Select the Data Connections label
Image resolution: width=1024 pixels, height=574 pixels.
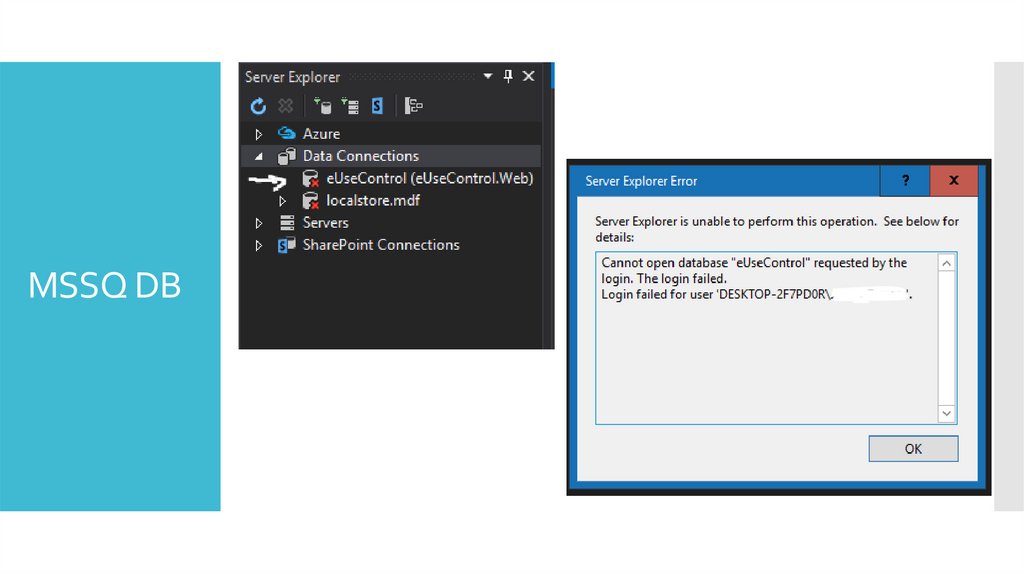tap(360, 156)
